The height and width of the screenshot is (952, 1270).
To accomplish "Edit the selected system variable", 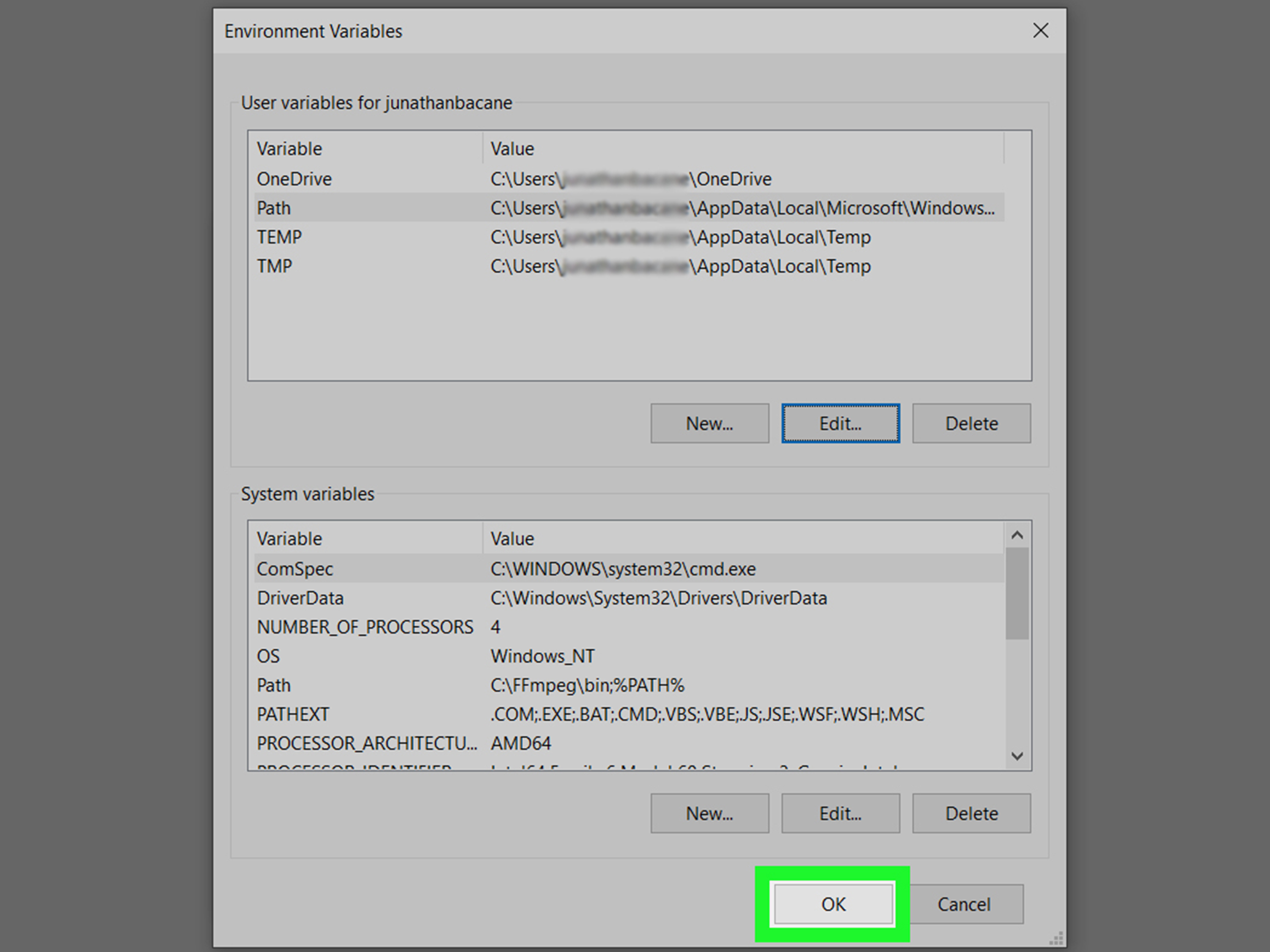I will click(840, 813).
